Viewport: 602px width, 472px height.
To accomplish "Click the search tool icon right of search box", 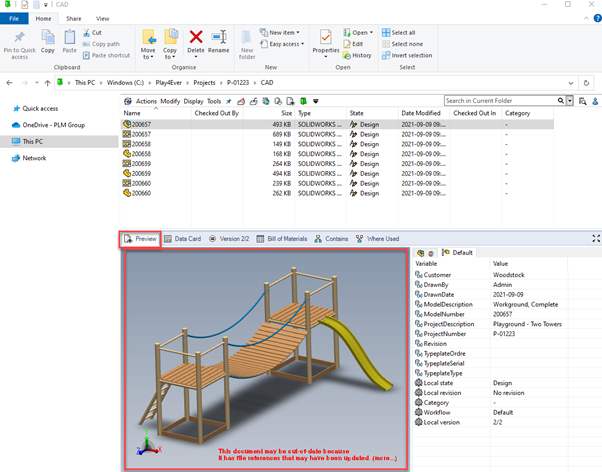I will tap(582, 101).
